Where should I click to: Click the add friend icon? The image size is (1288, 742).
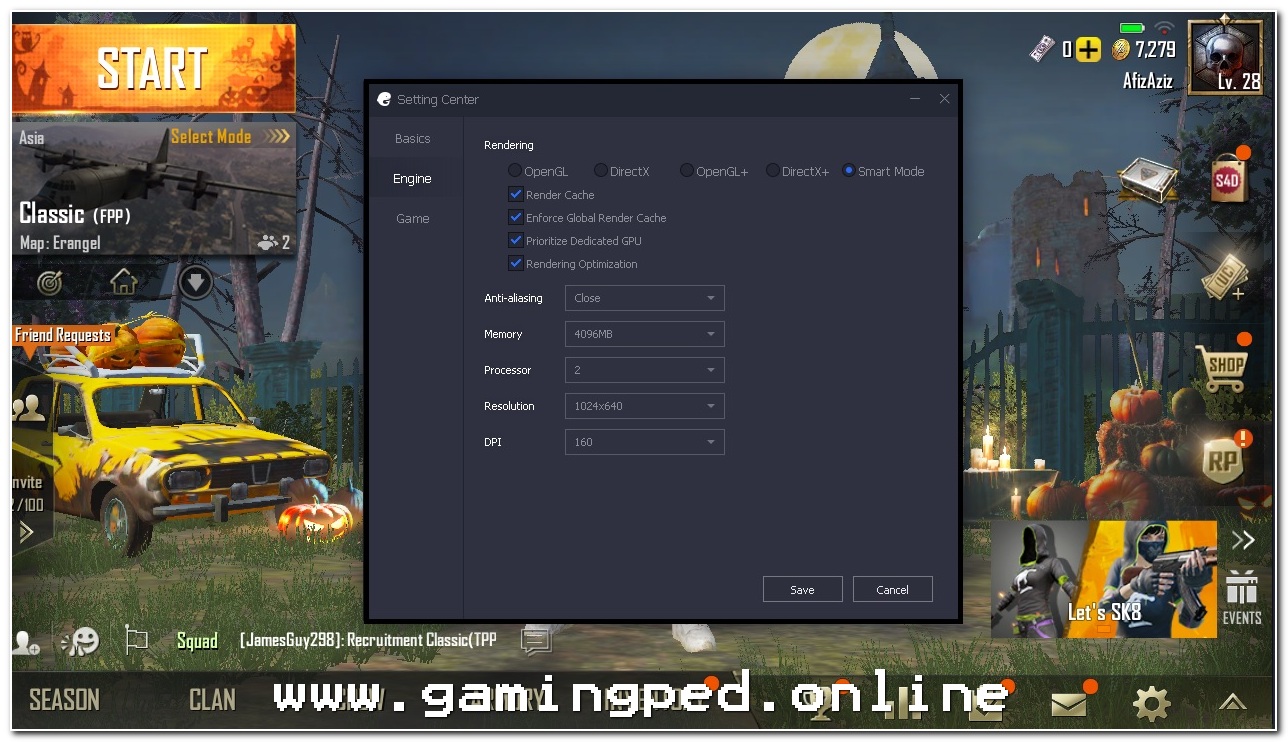(26, 643)
